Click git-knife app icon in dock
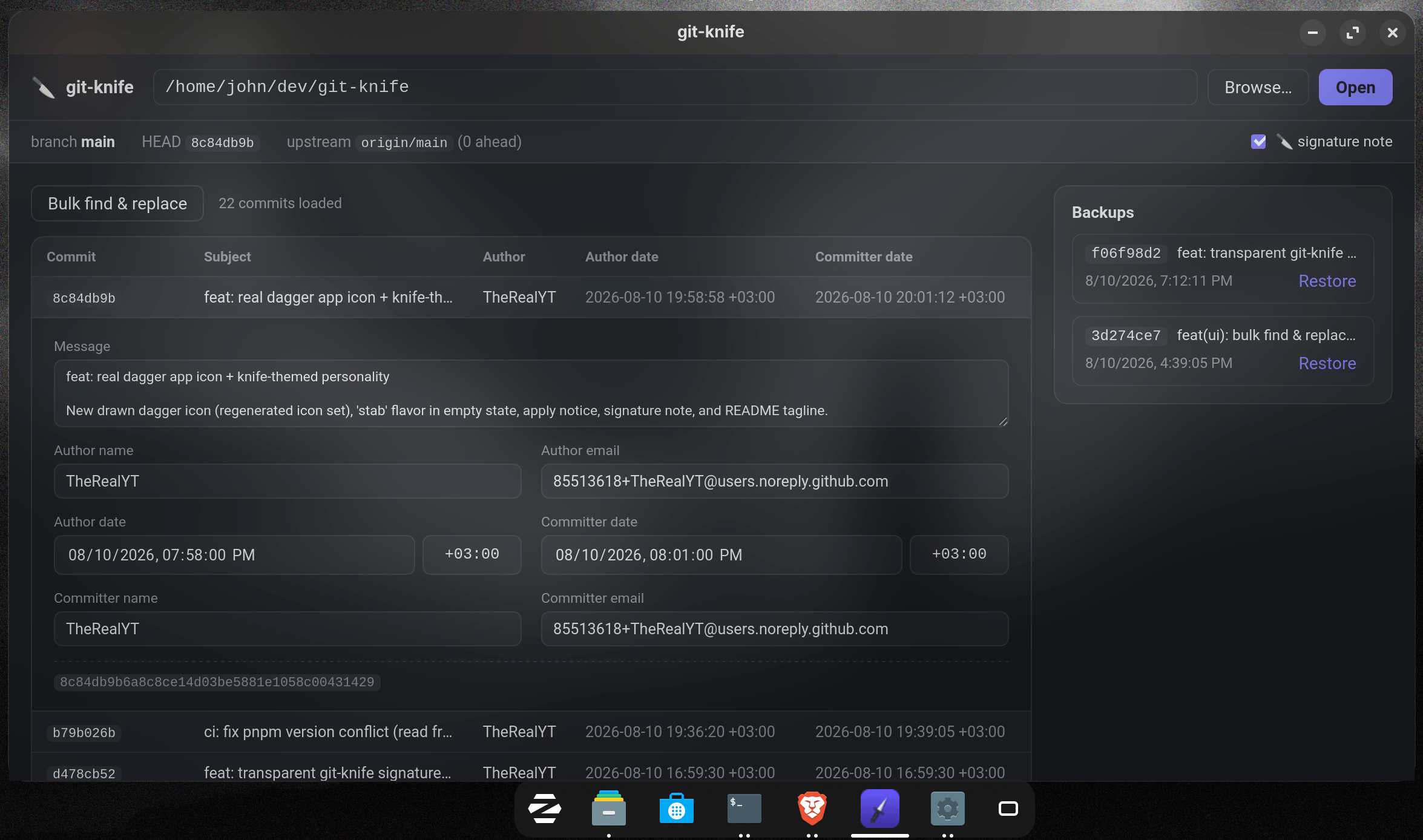The width and height of the screenshot is (1423, 840). [x=880, y=809]
